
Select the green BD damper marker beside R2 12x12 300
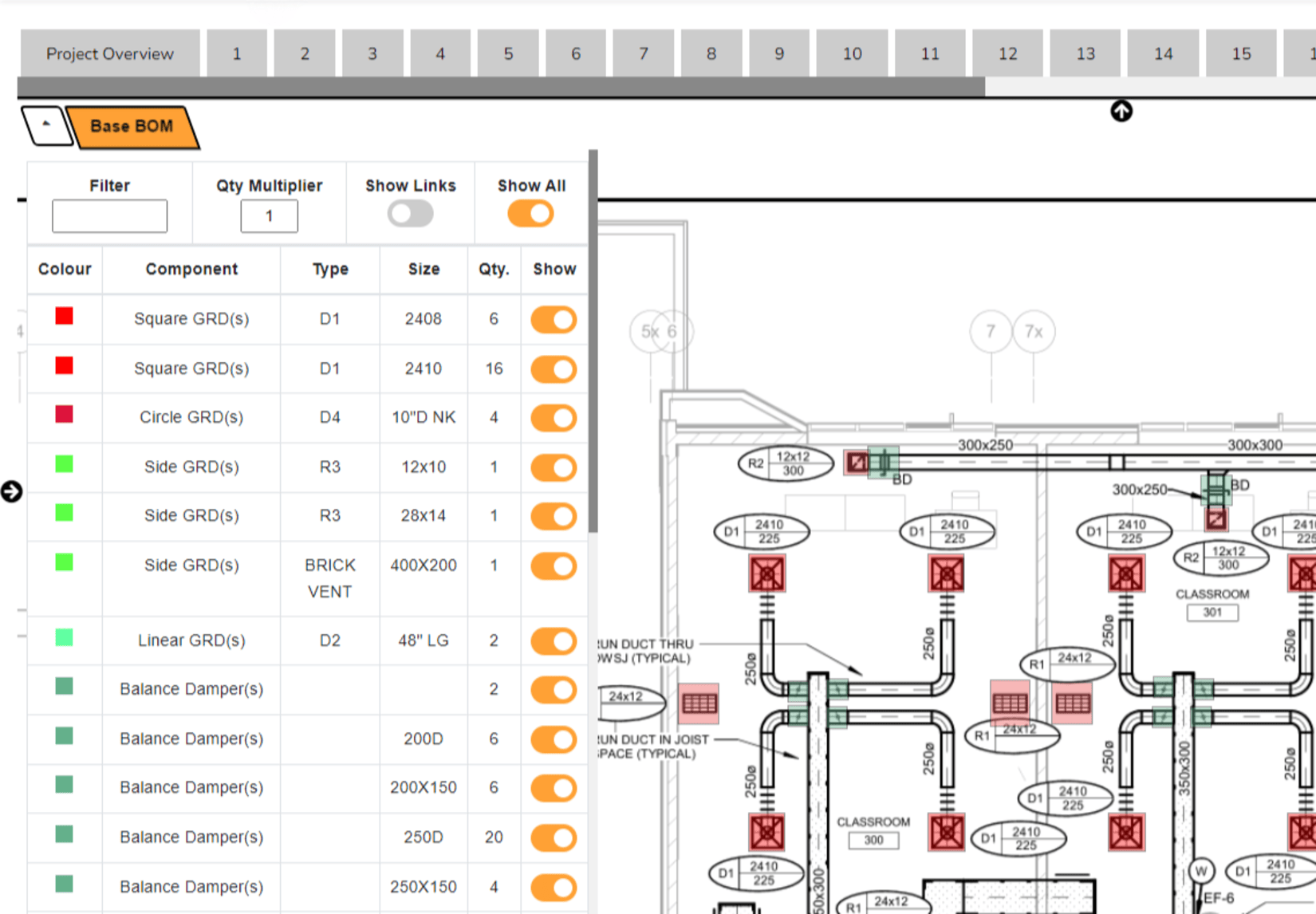(x=883, y=462)
